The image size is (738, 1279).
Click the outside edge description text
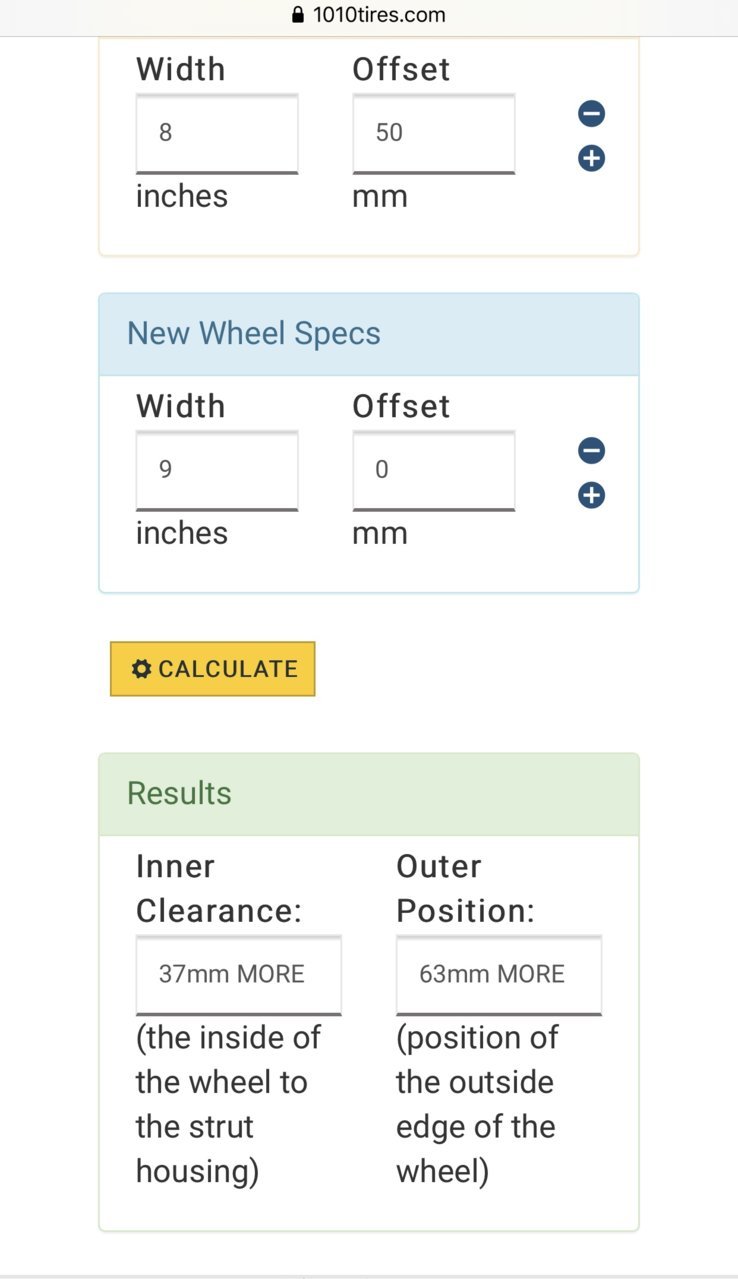(477, 1104)
